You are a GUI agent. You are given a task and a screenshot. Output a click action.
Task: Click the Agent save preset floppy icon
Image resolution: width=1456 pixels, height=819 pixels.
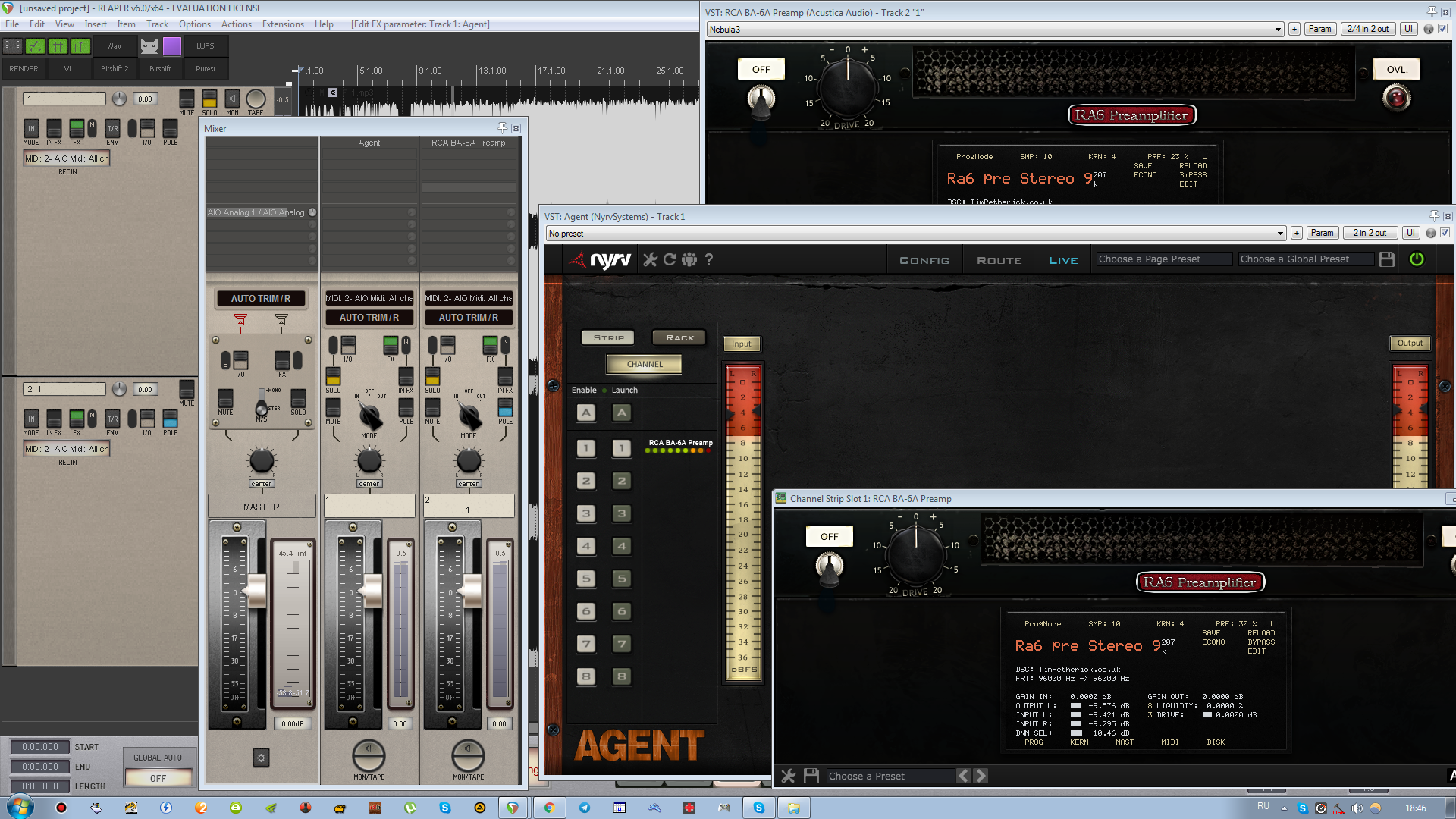coord(1387,259)
